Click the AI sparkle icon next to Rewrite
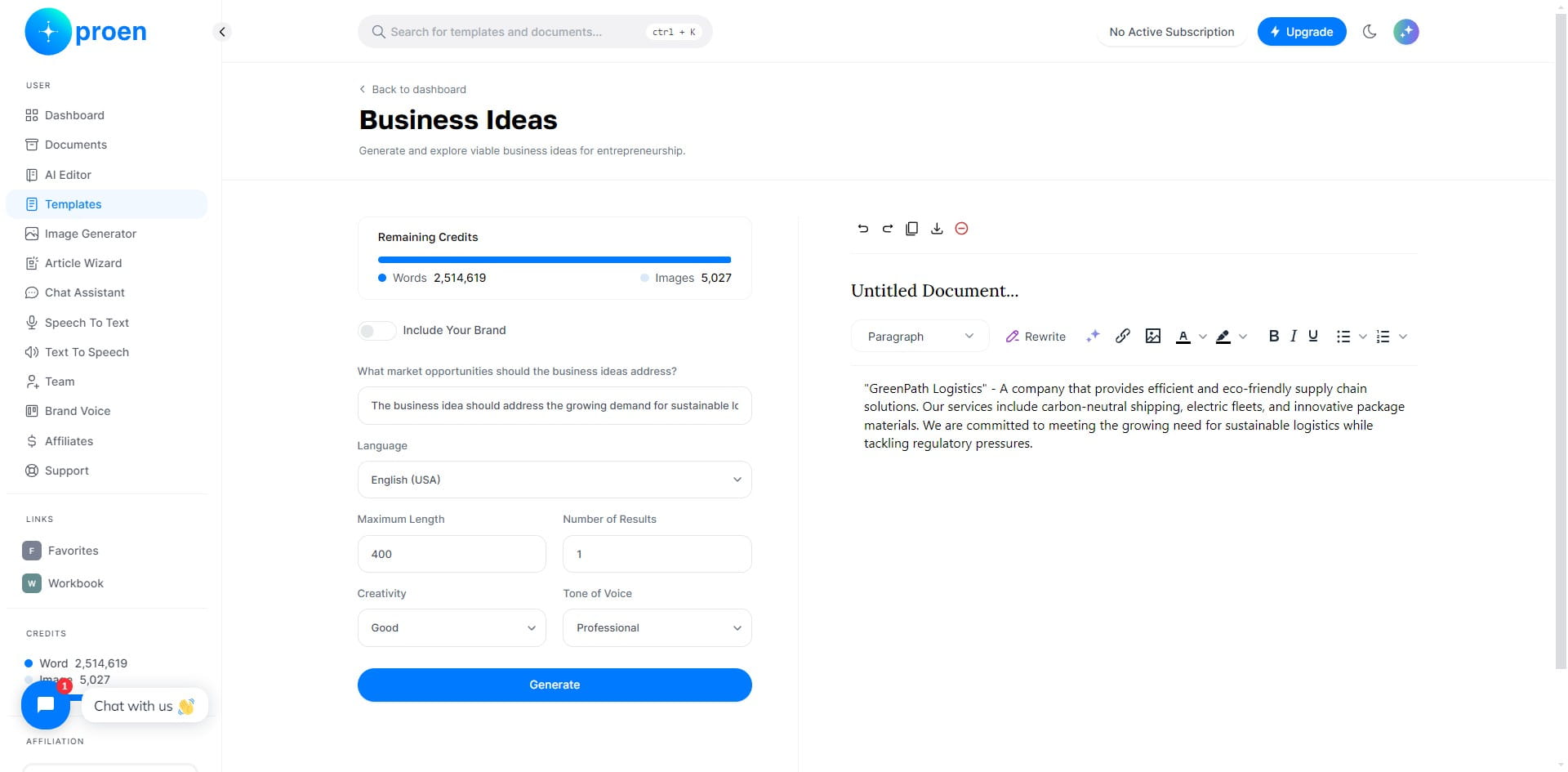The width and height of the screenshot is (1568, 772). coord(1093,336)
